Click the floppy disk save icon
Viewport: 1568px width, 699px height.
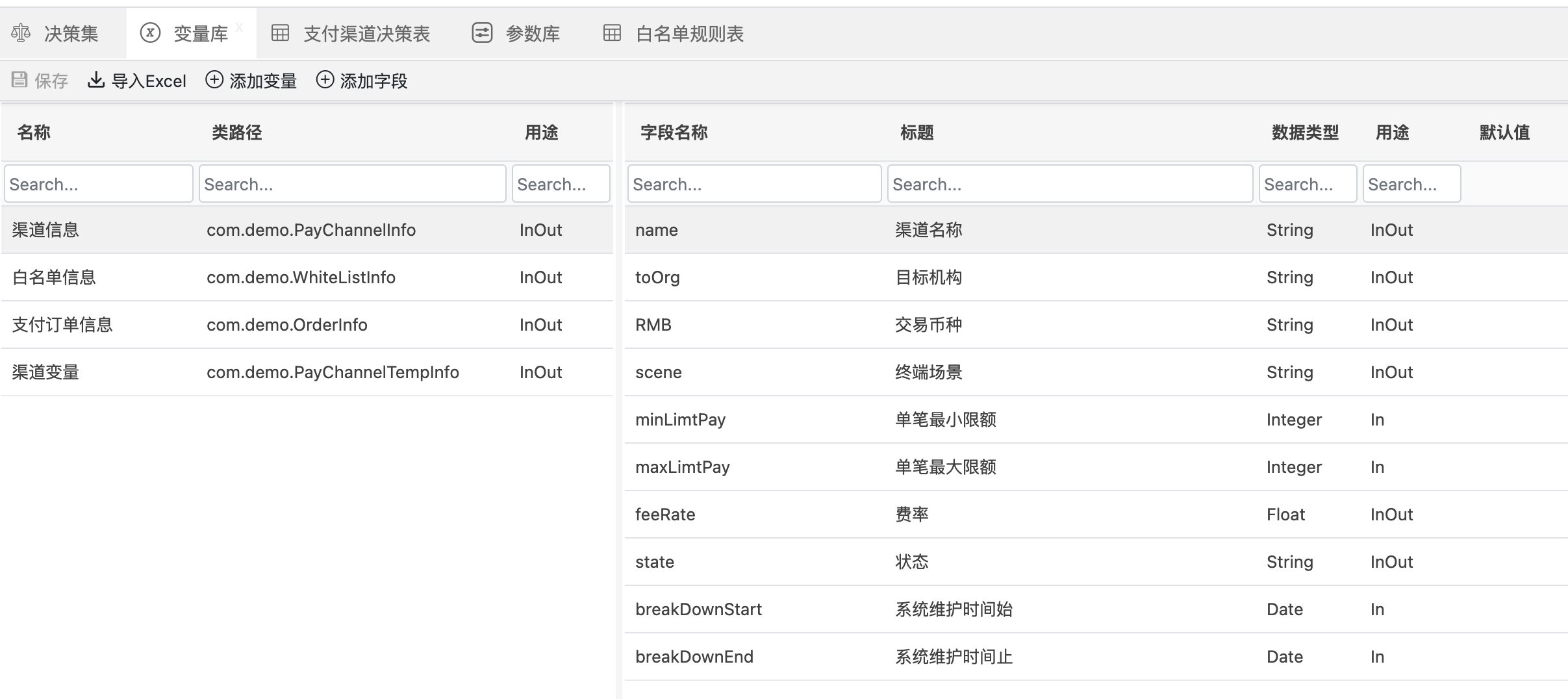point(19,80)
